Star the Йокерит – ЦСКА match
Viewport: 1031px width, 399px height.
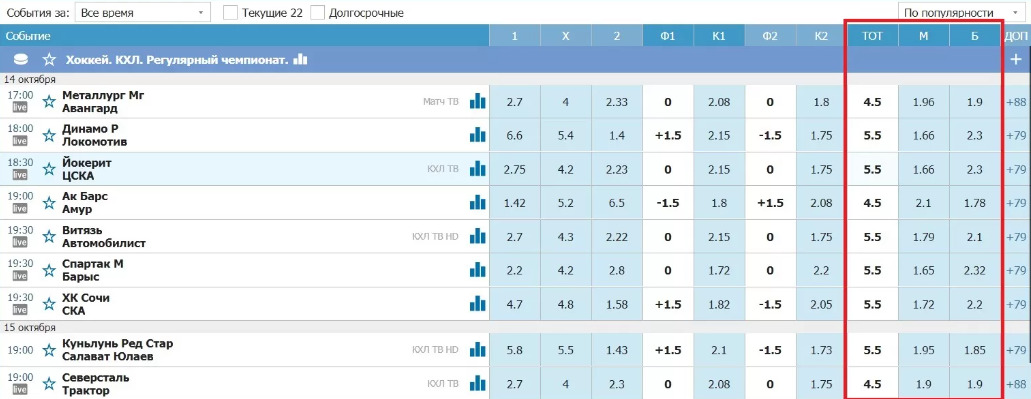(49, 169)
